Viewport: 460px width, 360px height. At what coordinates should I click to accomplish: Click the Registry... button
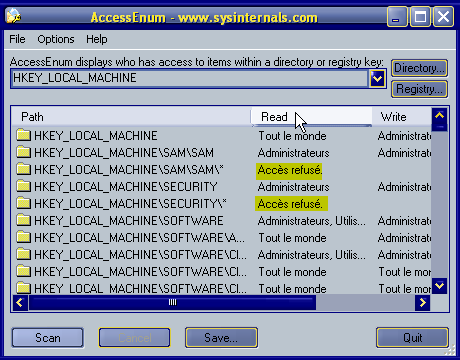point(419,89)
